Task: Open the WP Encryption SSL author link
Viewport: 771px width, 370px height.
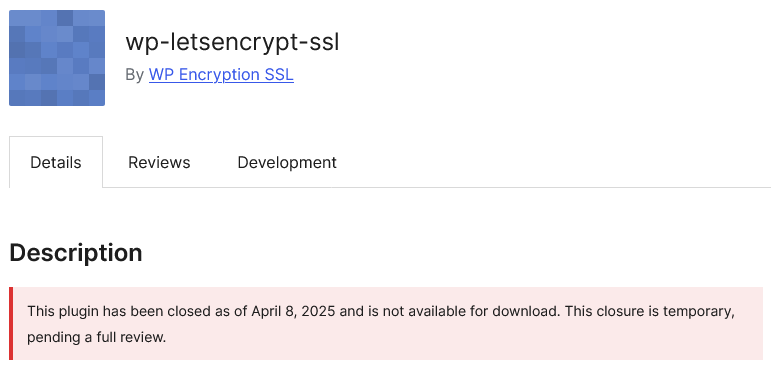Action: click(221, 75)
